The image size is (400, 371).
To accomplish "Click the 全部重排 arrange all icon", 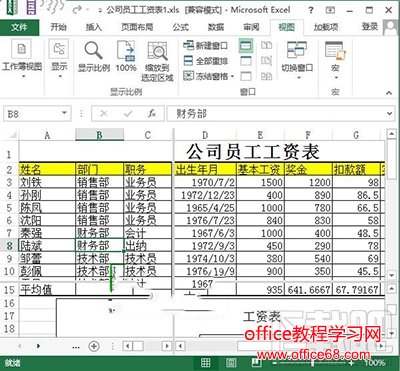I will 189,61.
